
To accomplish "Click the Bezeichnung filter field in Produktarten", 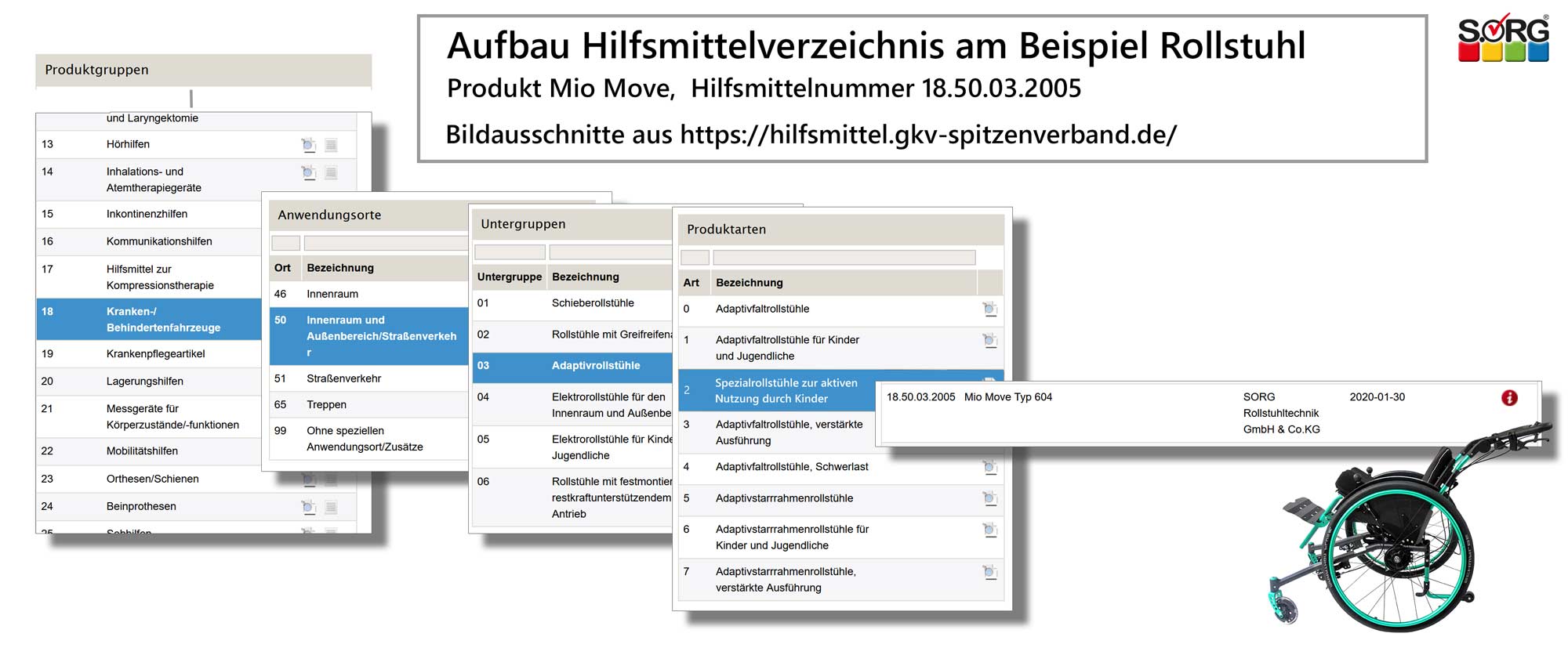I will point(844,258).
